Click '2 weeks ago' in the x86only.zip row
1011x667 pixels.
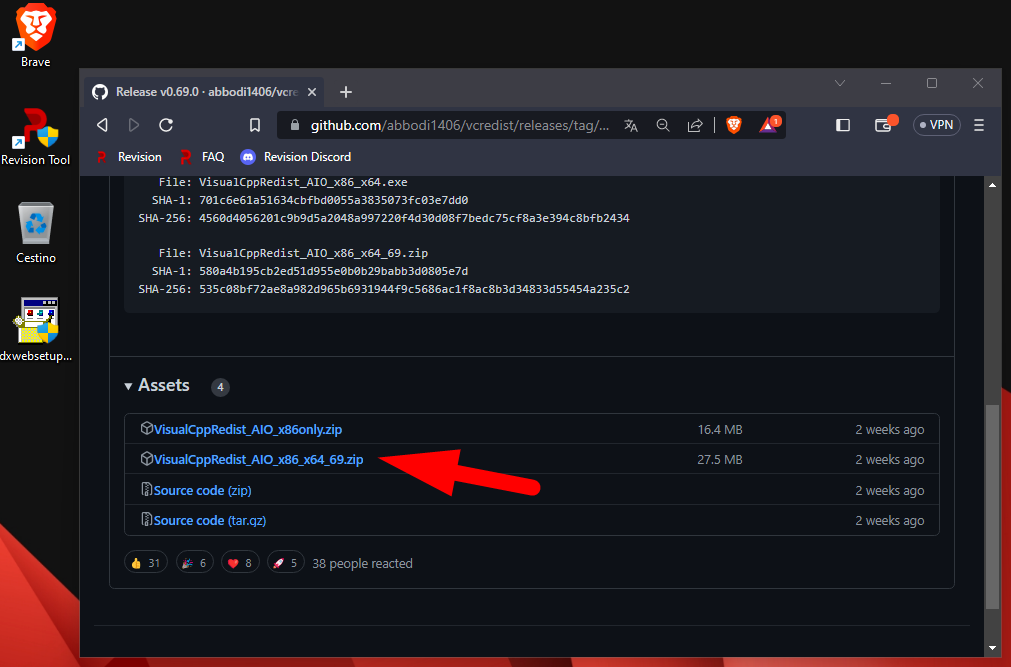pos(890,430)
